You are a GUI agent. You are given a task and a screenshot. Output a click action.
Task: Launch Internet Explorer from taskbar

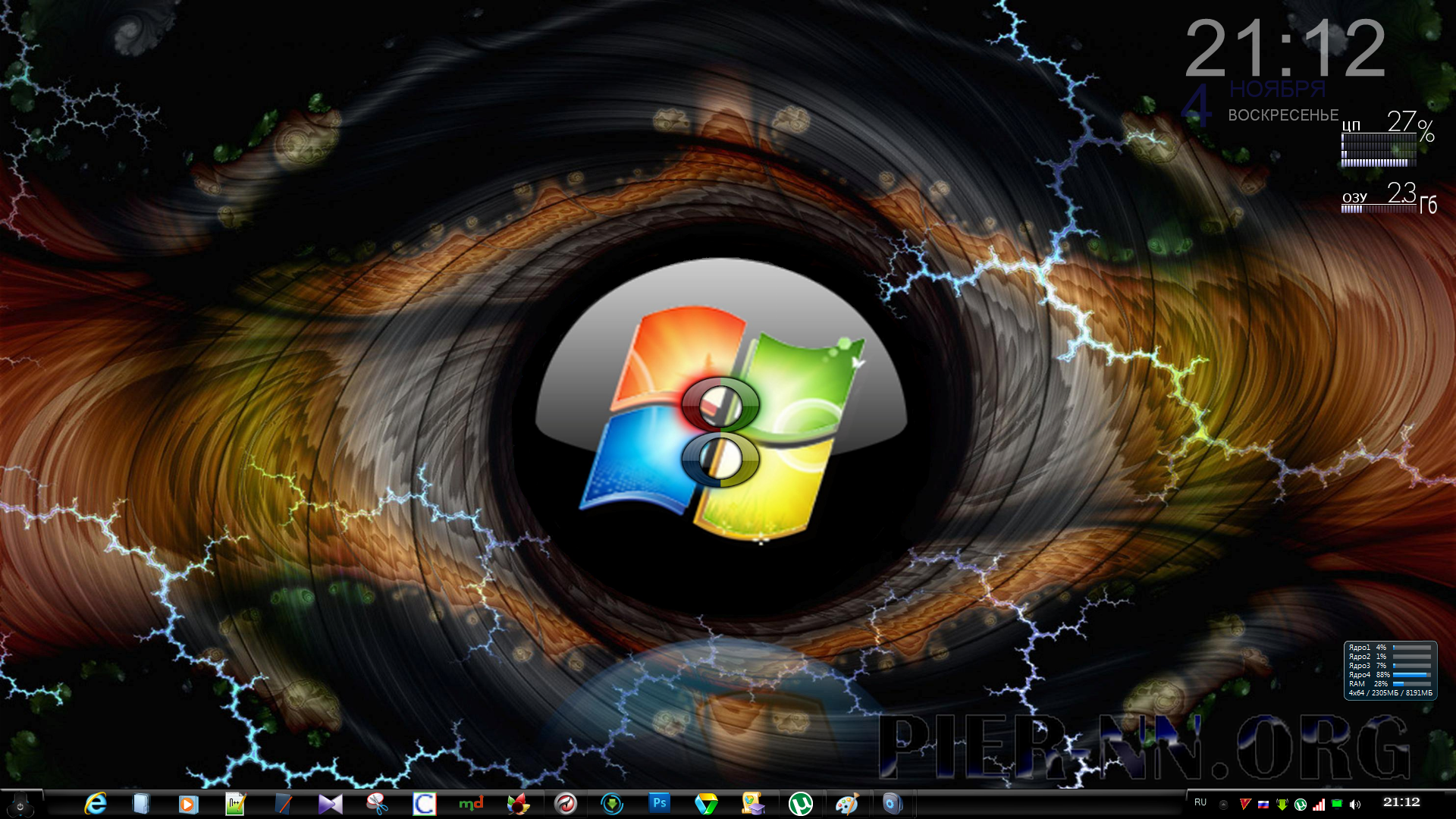point(95,804)
